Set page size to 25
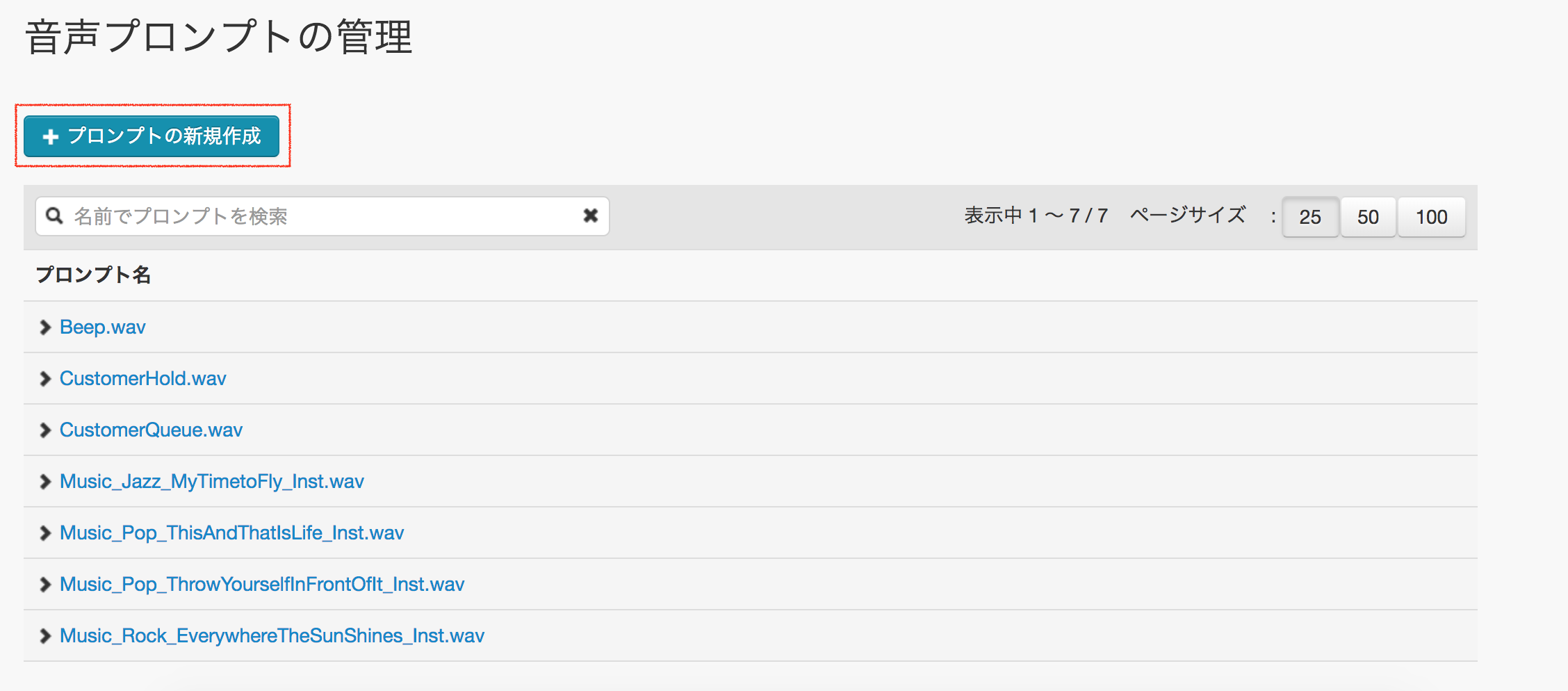Image resolution: width=1568 pixels, height=691 pixels. point(1309,217)
